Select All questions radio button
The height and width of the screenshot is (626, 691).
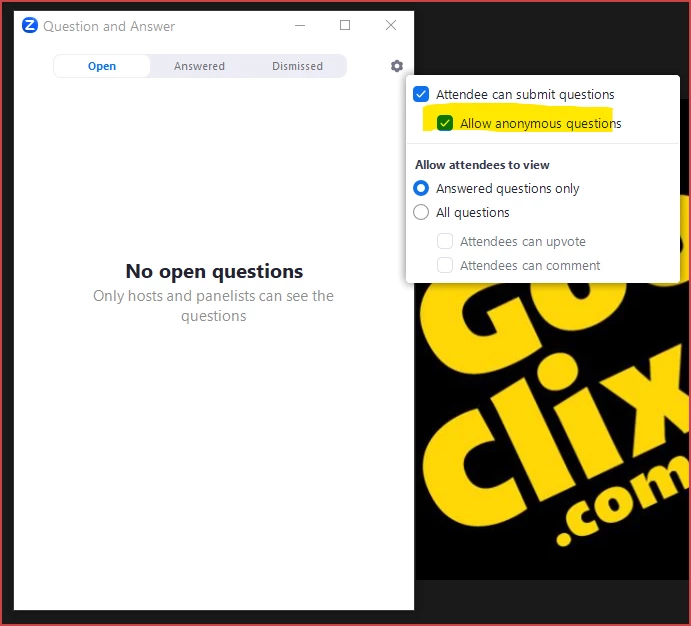(x=421, y=212)
